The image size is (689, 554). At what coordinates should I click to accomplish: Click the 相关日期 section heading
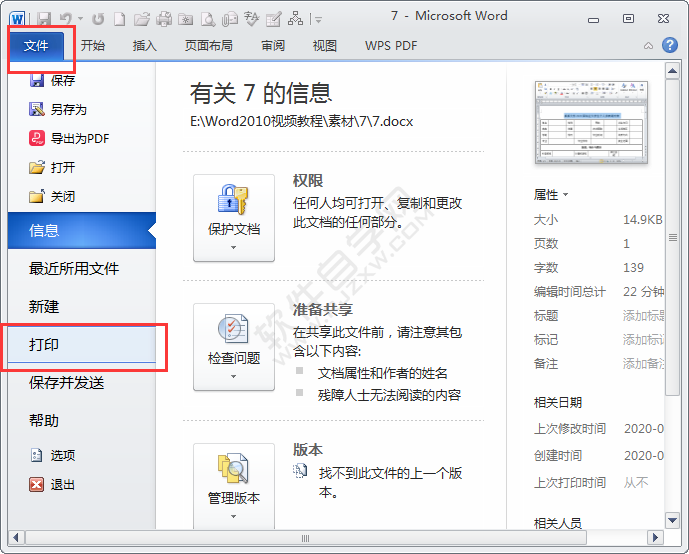pyautogui.click(x=558, y=402)
